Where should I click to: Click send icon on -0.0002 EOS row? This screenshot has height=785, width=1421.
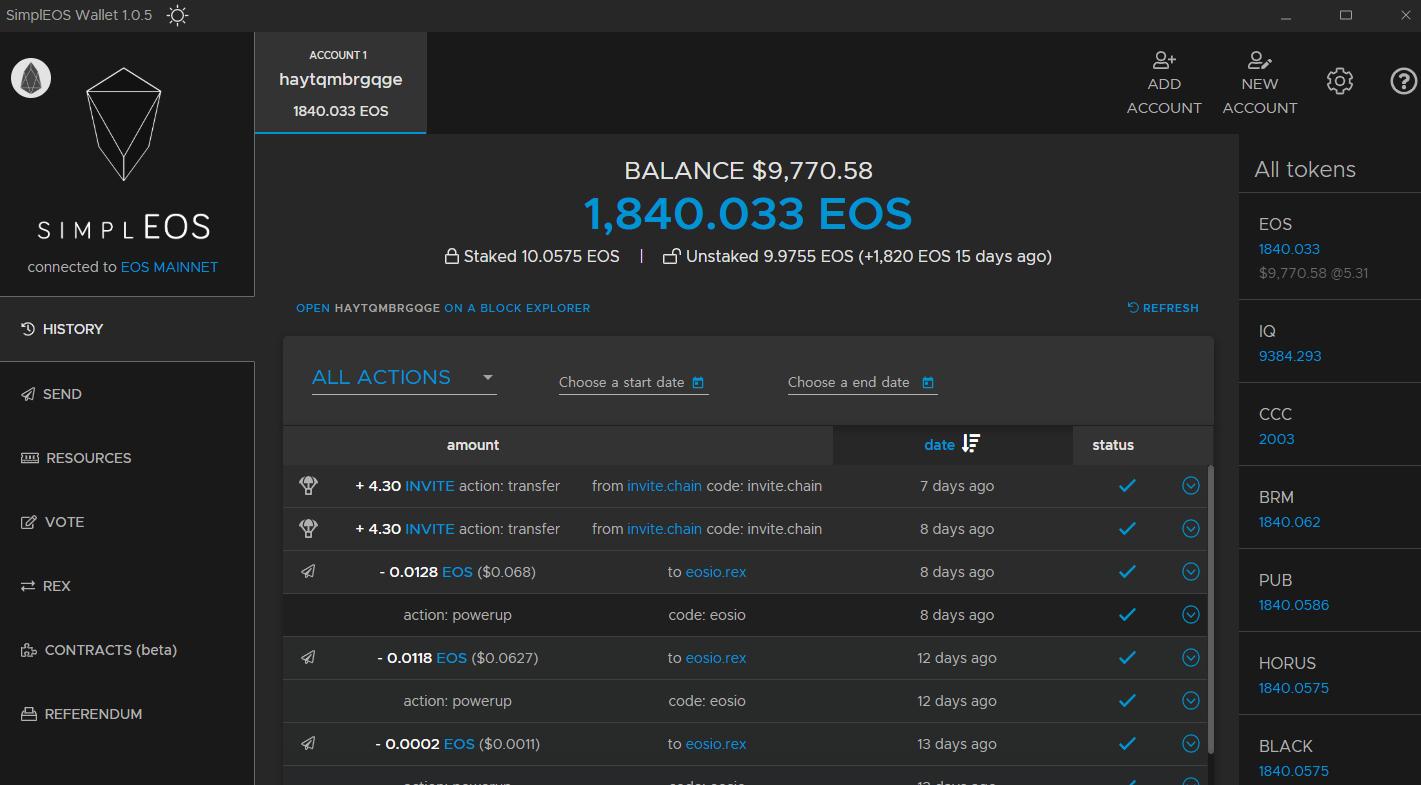(x=308, y=744)
